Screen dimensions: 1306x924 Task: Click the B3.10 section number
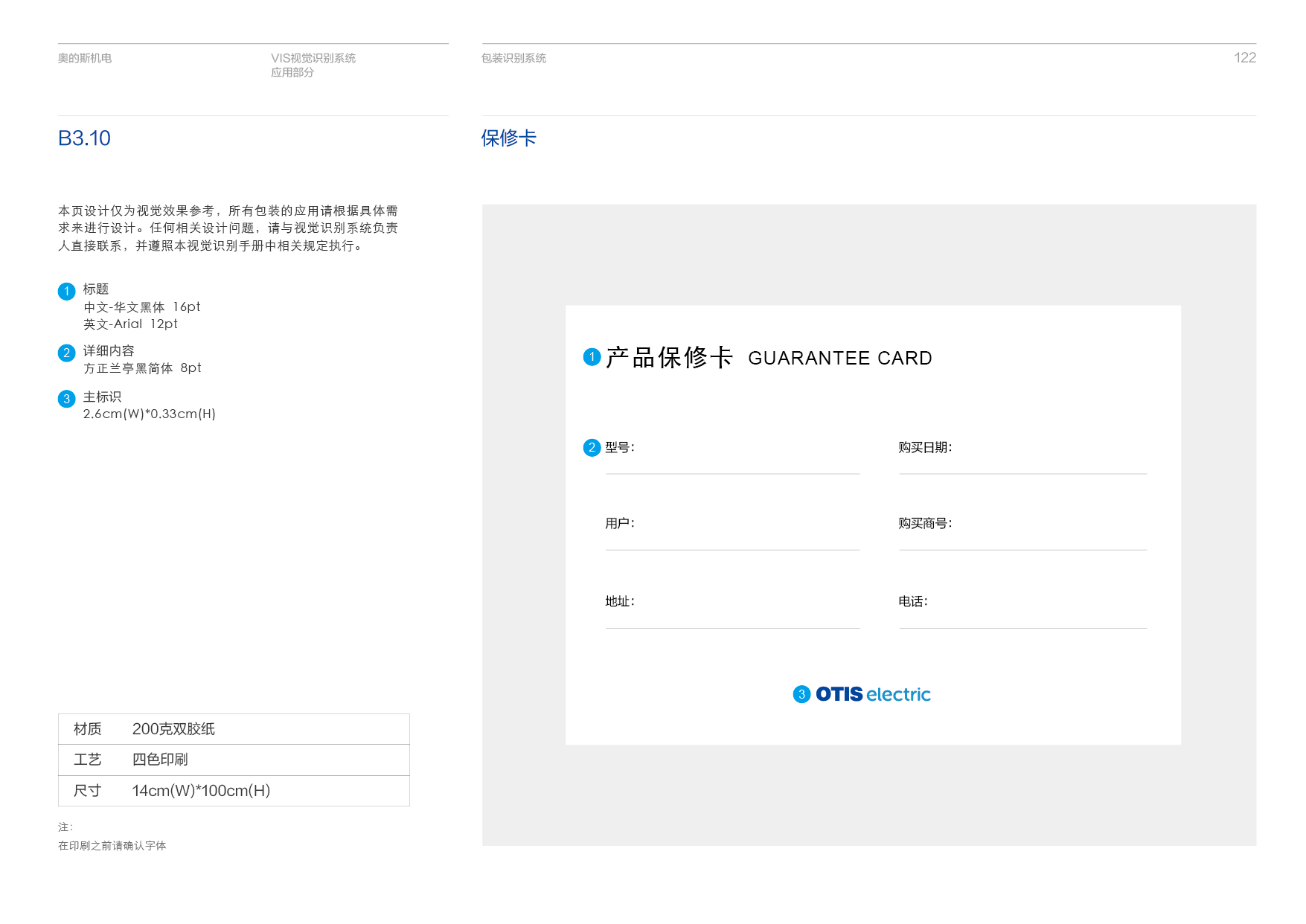click(x=84, y=138)
